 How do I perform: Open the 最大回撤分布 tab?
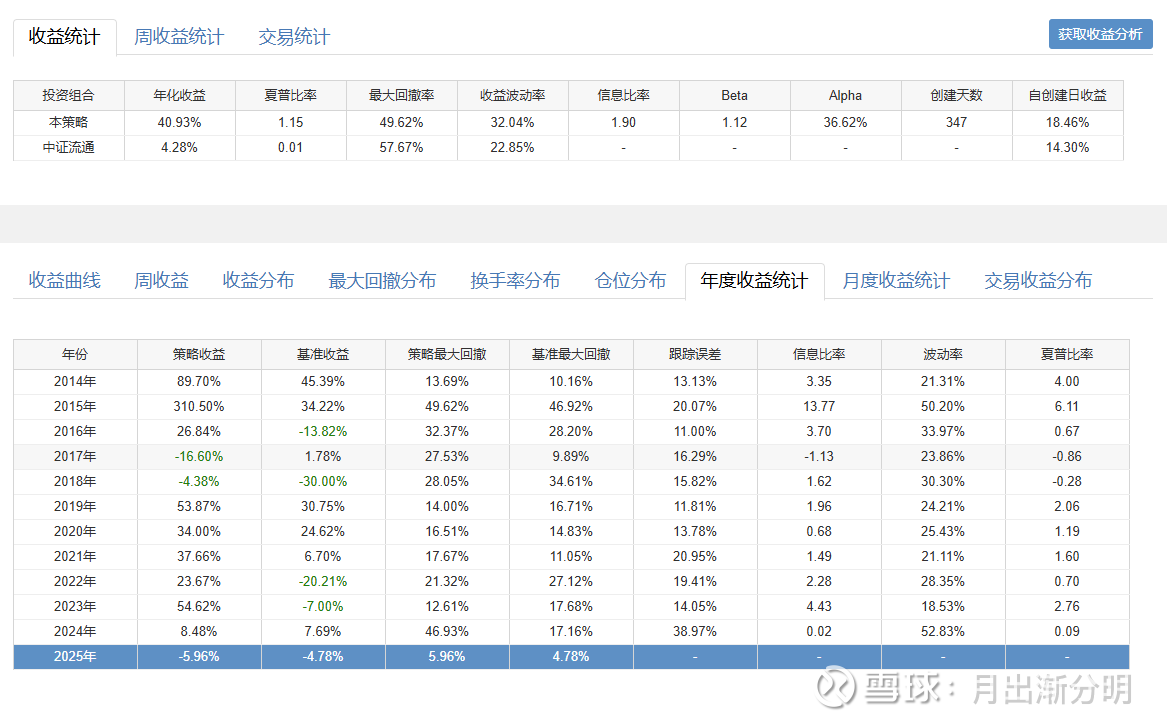(x=382, y=281)
